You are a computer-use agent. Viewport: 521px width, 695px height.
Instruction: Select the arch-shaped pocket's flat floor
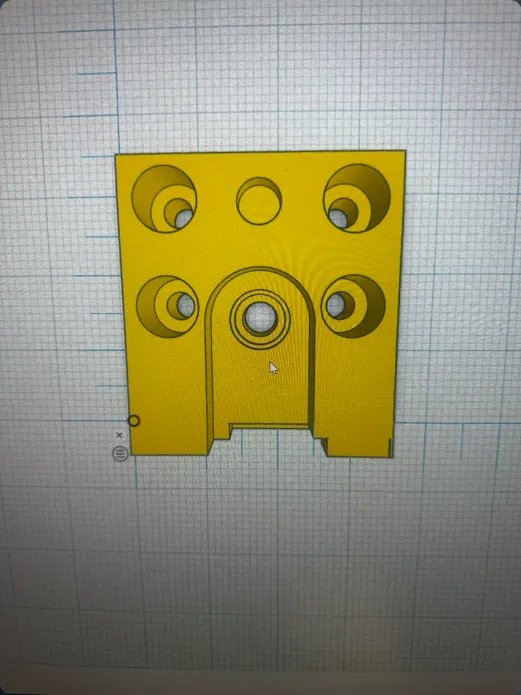point(261,381)
